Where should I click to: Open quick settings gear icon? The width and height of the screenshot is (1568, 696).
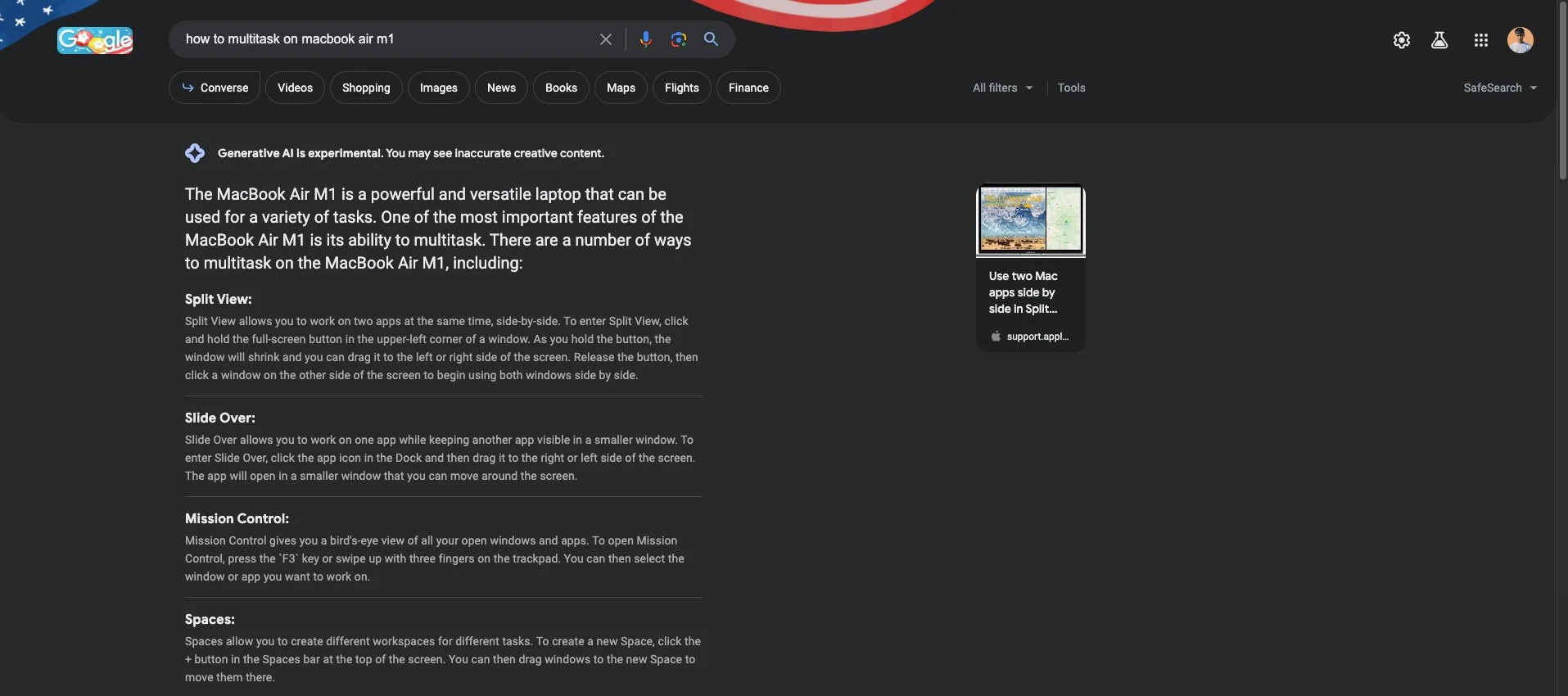pyautogui.click(x=1402, y=40)
